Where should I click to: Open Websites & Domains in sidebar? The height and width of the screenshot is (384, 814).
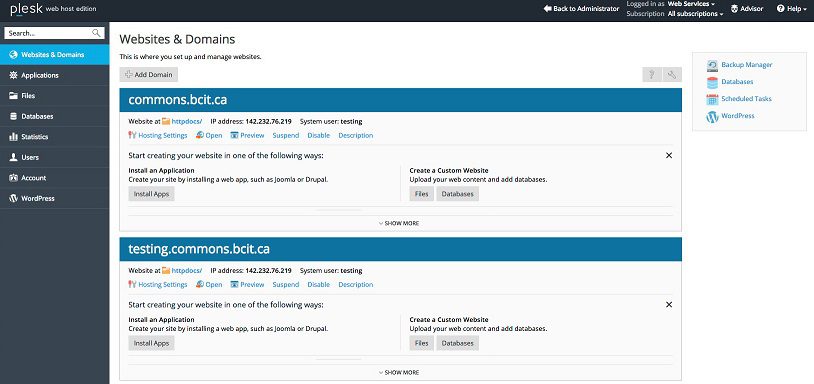coord(55,54)
